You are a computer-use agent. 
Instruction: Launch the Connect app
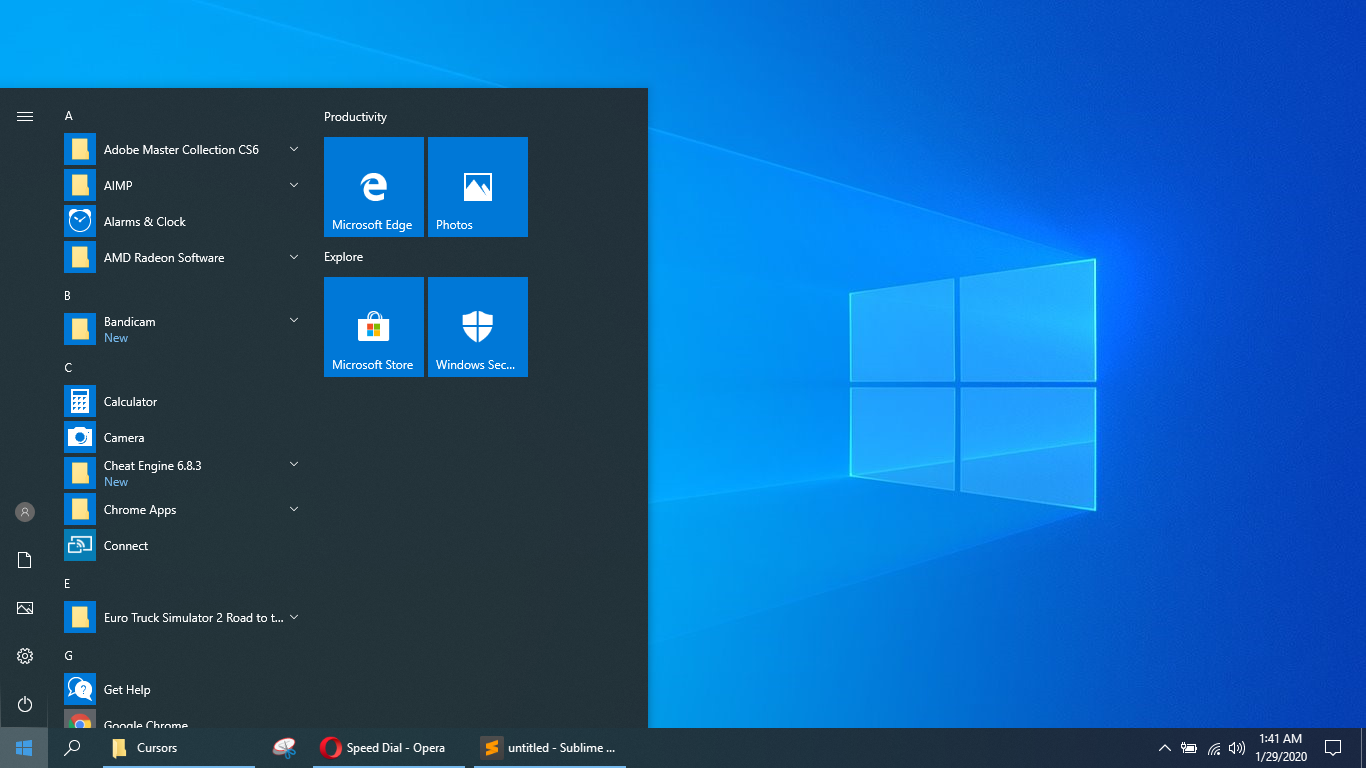[x=182, y=545]
